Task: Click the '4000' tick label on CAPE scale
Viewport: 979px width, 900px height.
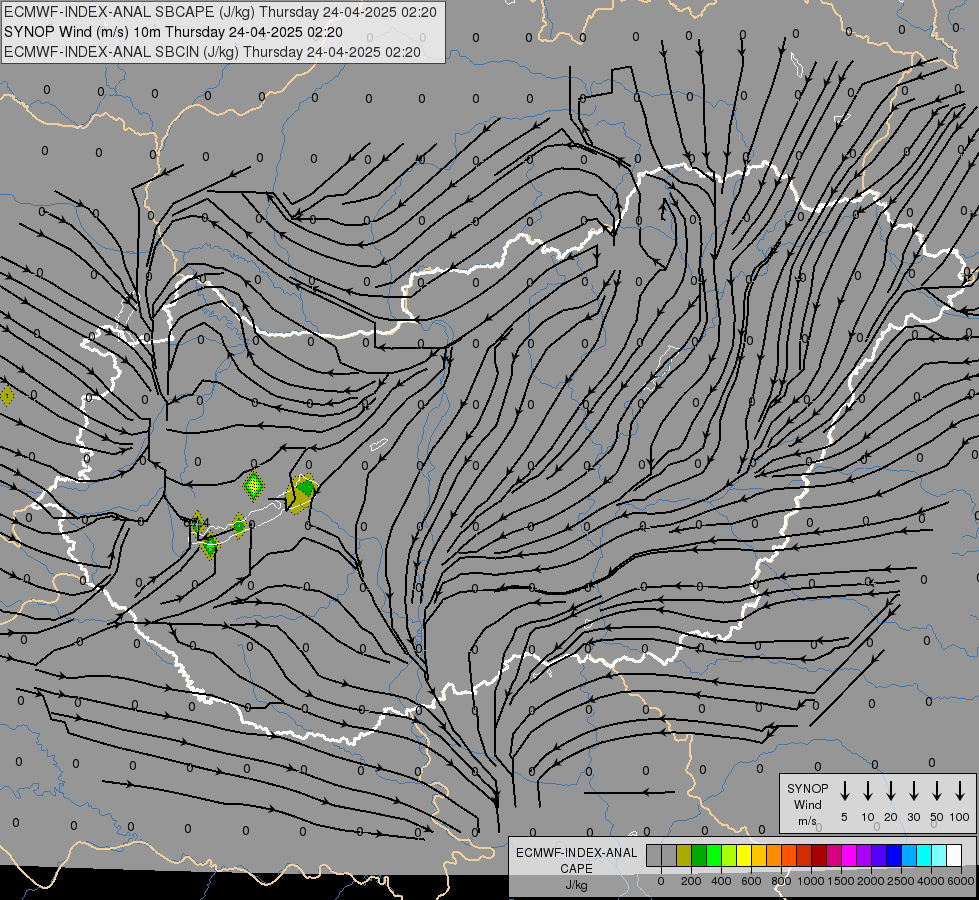Action: pyautogui.click(x=931, y=881)
